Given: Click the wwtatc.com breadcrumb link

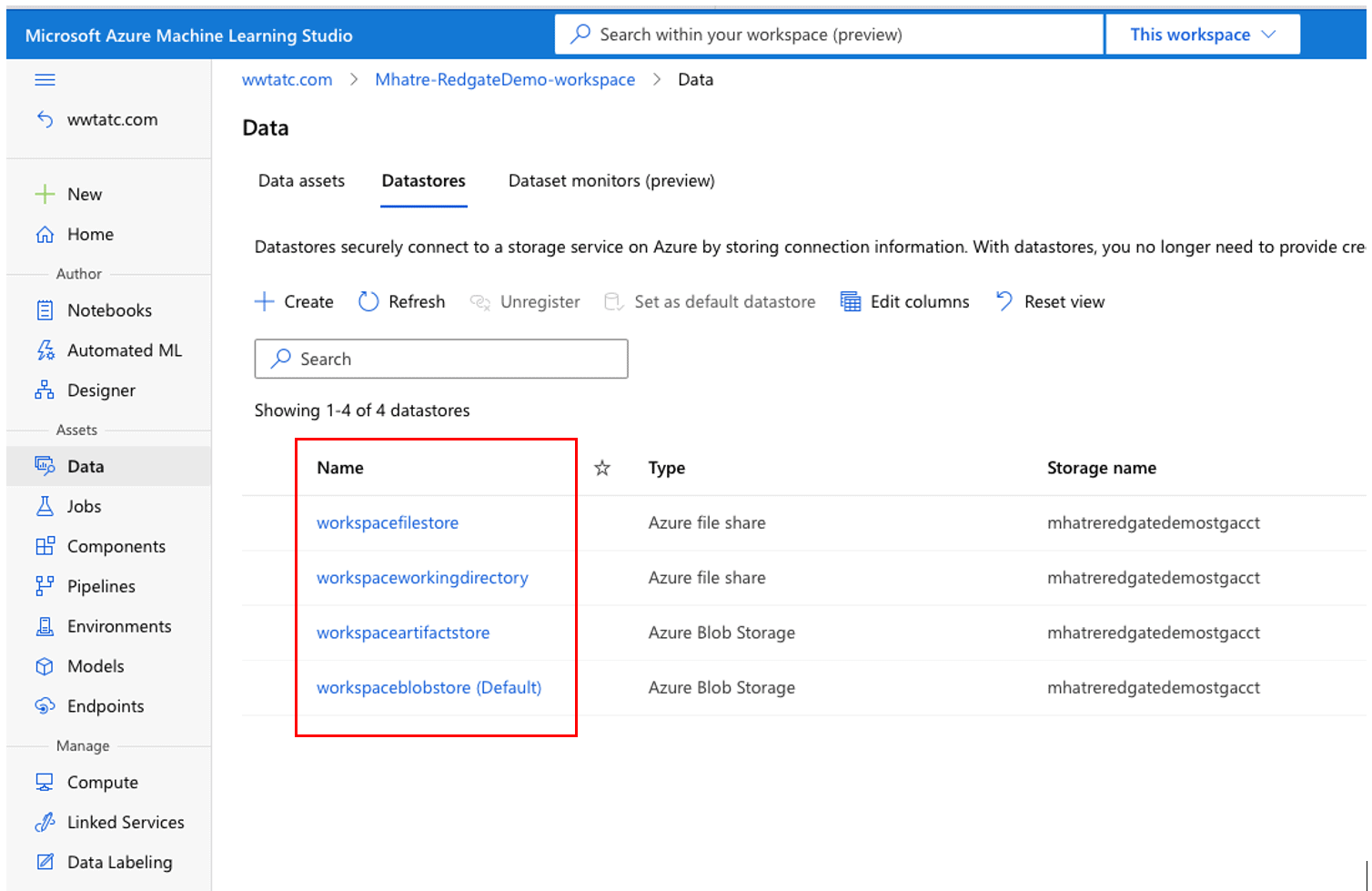Looking at the screenshot, I should tap(287, 79).
